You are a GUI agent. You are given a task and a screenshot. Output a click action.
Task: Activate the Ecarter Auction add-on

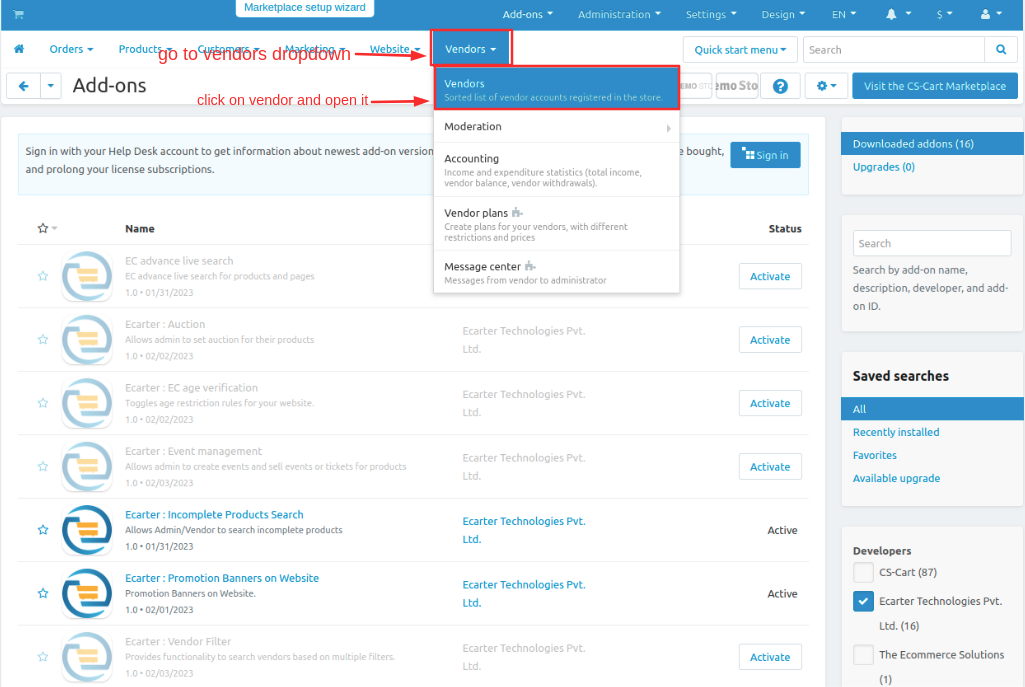pos(770,340)
